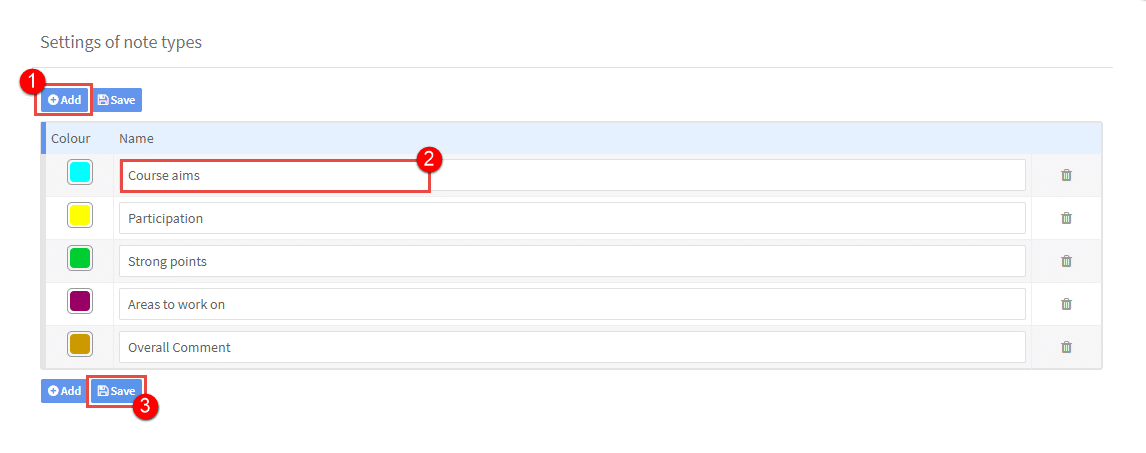Viewport: 1146px width, 453px height.
Task: Click the bottom Add button
Action: click(x=64, y=391)
